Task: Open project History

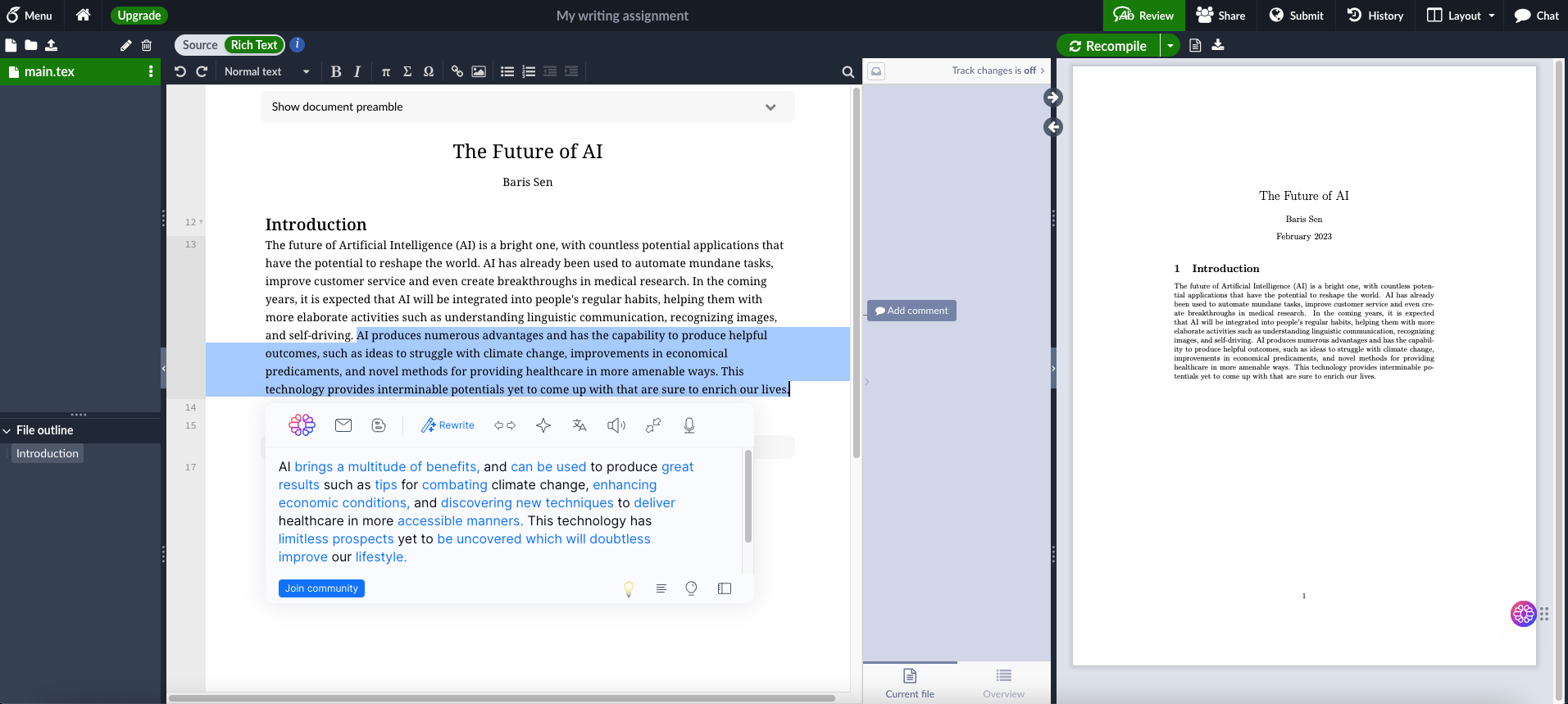Action: (x=1375, y=16)
